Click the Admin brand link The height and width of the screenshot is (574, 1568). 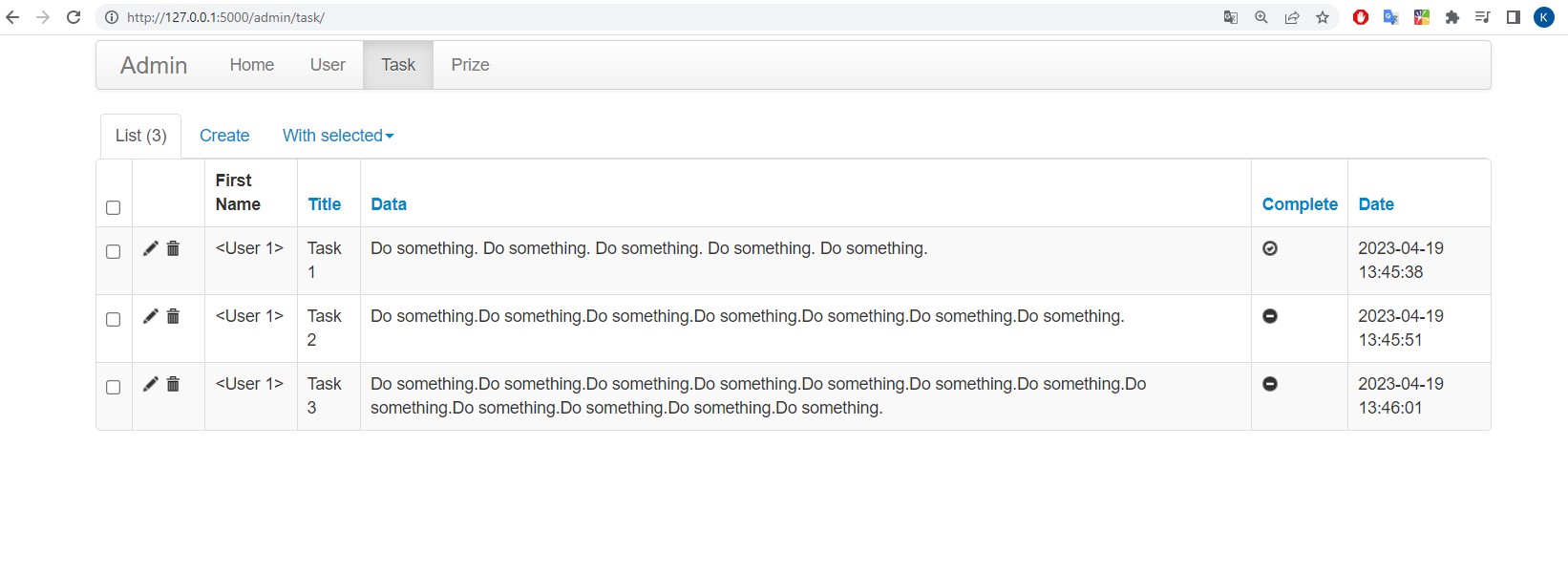154,65
